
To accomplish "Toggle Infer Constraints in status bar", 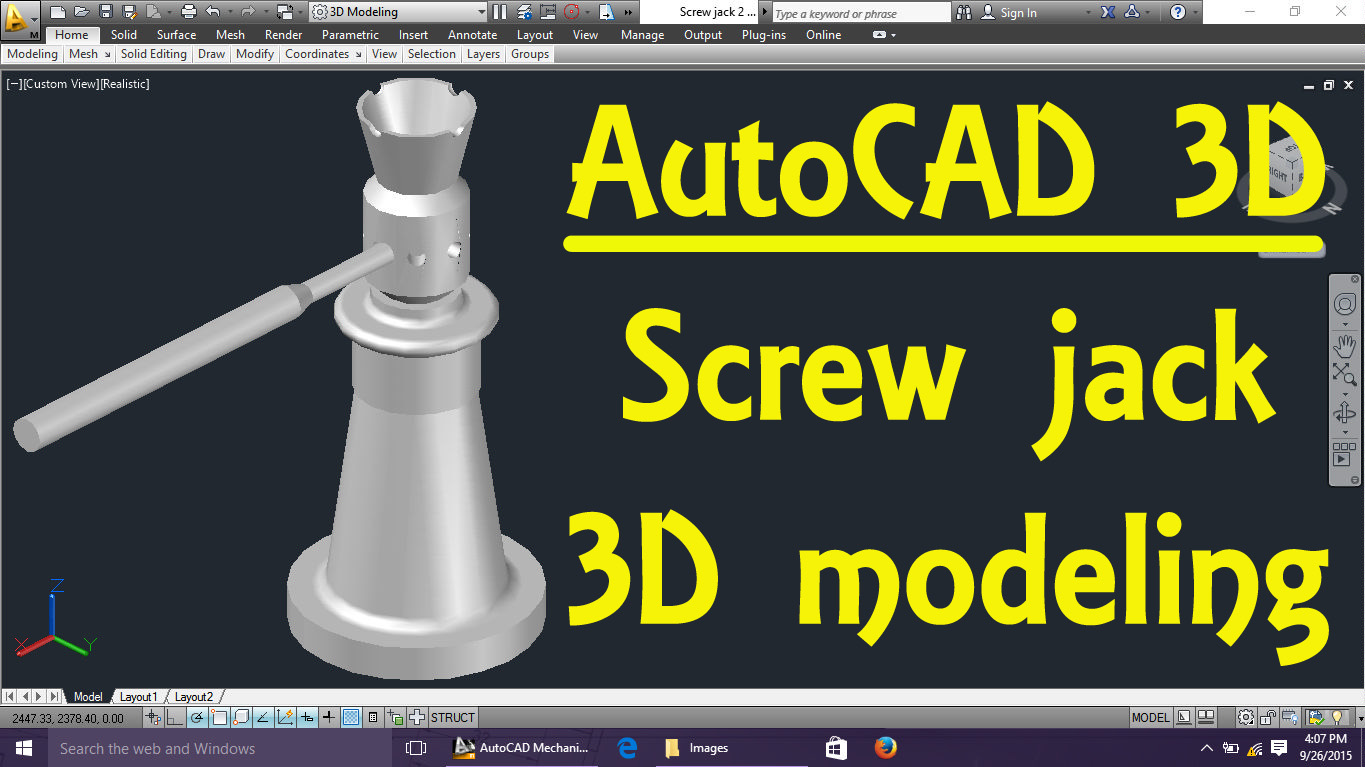I will tap(153, 717).
